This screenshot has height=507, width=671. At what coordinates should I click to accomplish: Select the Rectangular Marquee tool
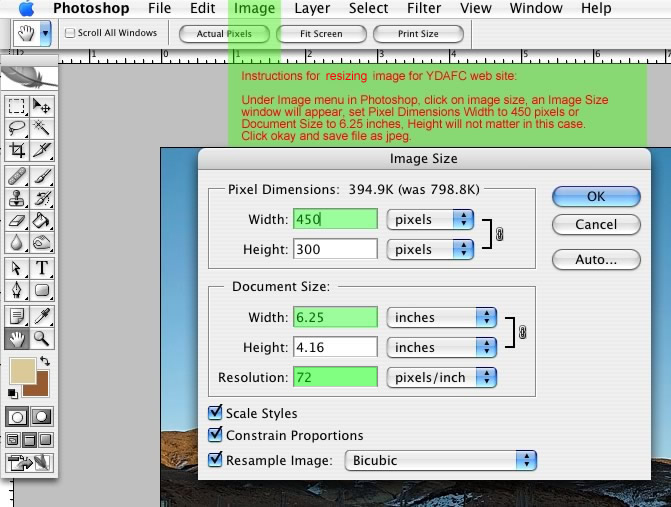17,106
